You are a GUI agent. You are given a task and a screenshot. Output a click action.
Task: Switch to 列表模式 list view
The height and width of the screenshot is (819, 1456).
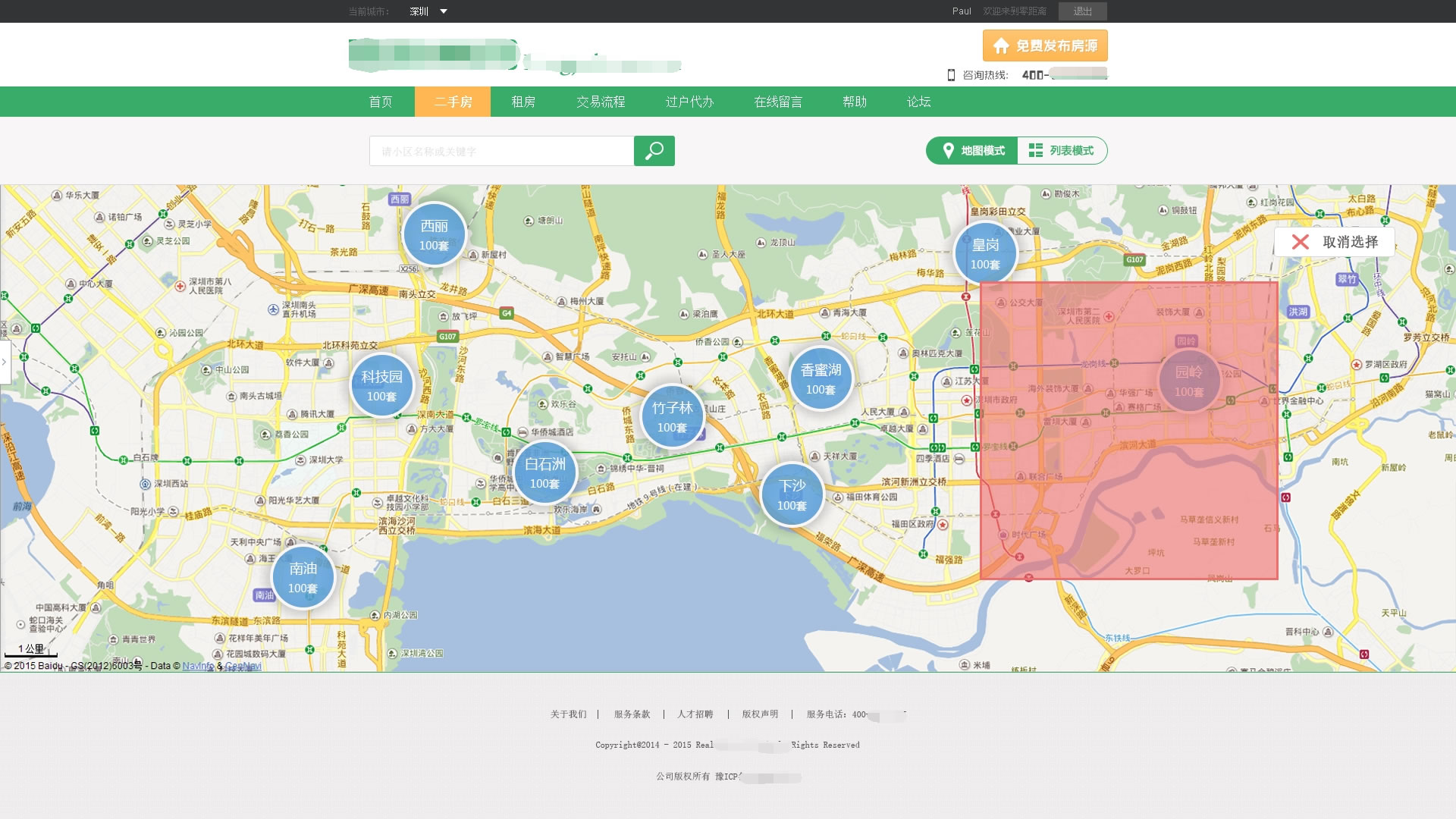pos(1062,150)
